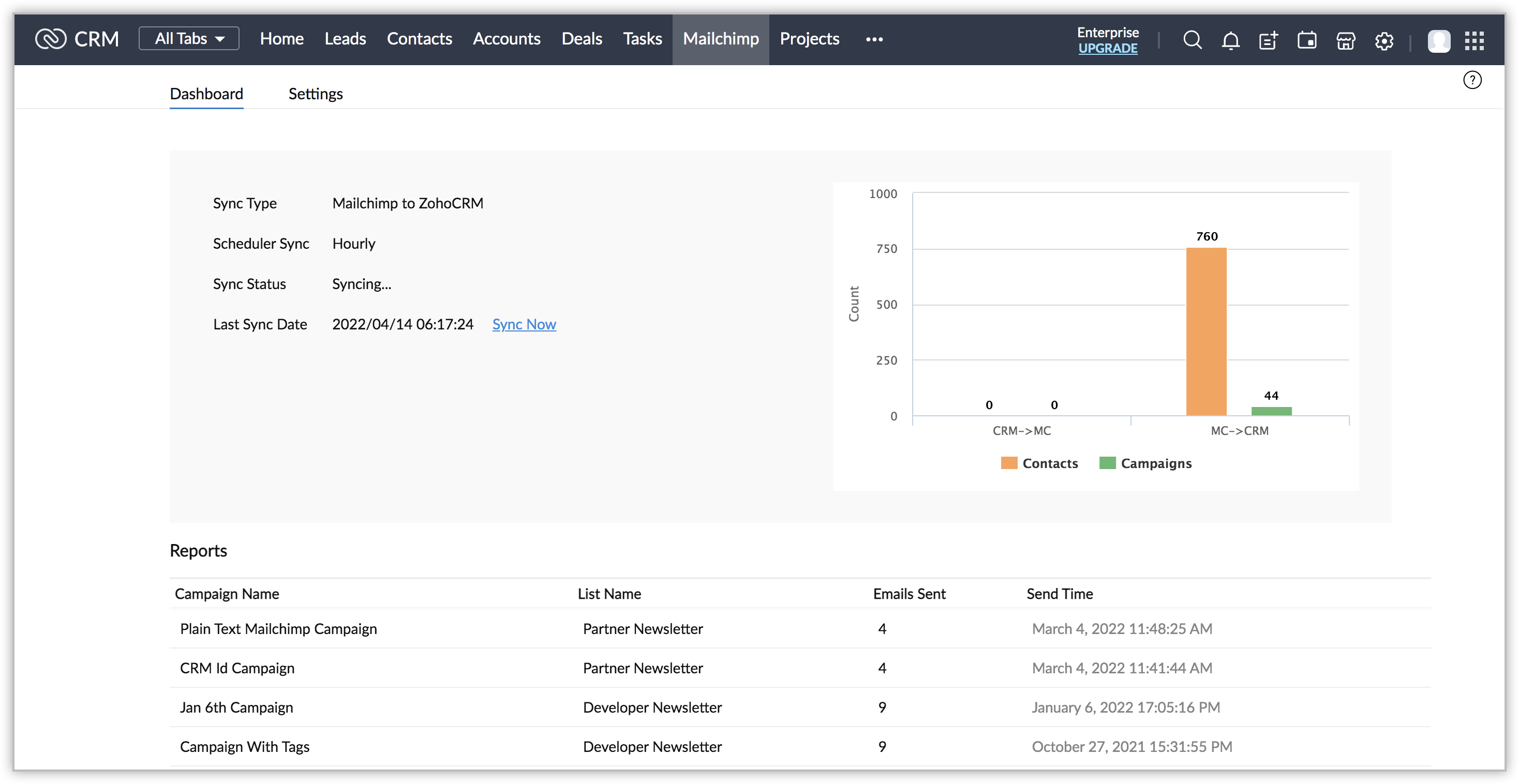Open the marketplace store icon
The width and height of the screenshot is (1519, 784).
[x=1346, y=41]
